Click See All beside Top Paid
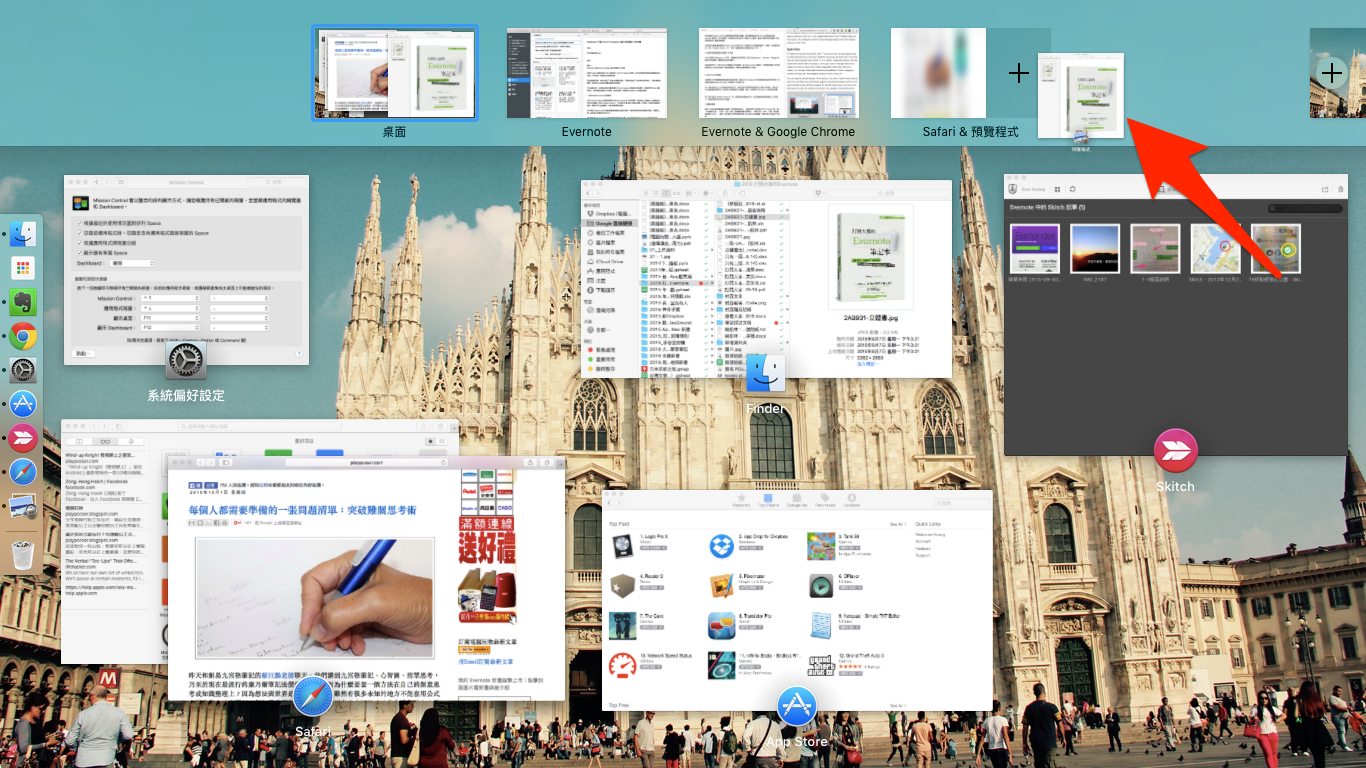This screenshot has width=1366, height=768. click(896, 524)
